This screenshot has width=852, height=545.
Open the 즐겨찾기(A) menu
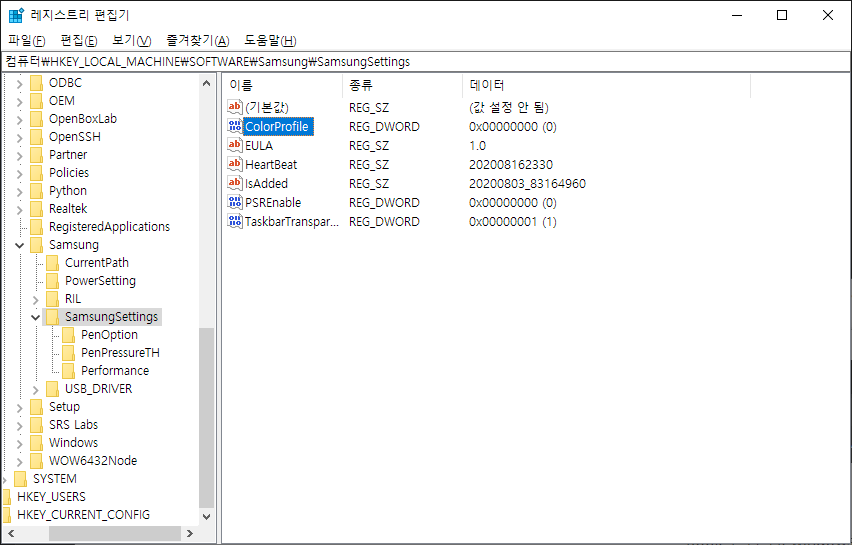click(198, 40)
